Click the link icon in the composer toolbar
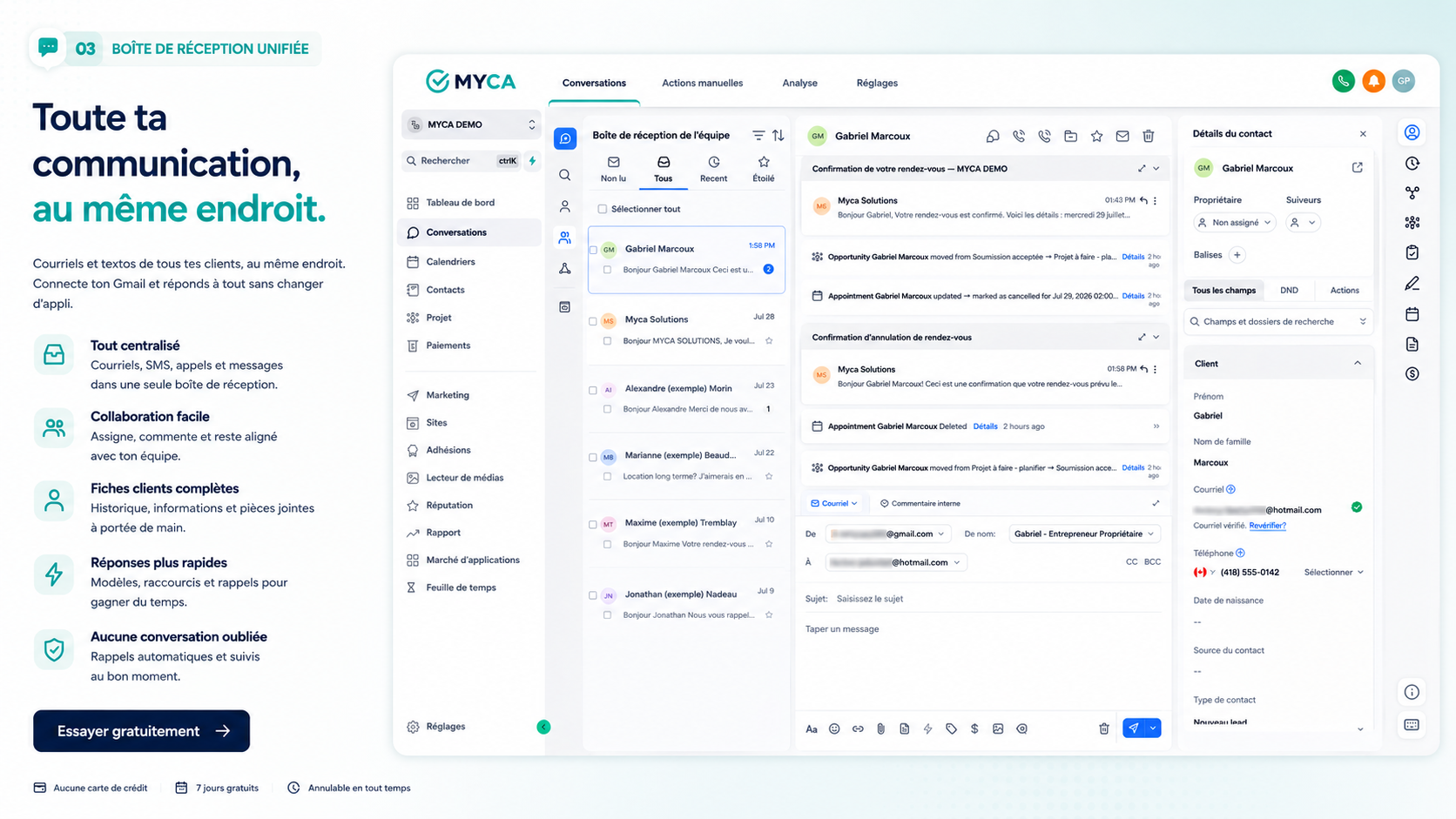 point(858,728)
